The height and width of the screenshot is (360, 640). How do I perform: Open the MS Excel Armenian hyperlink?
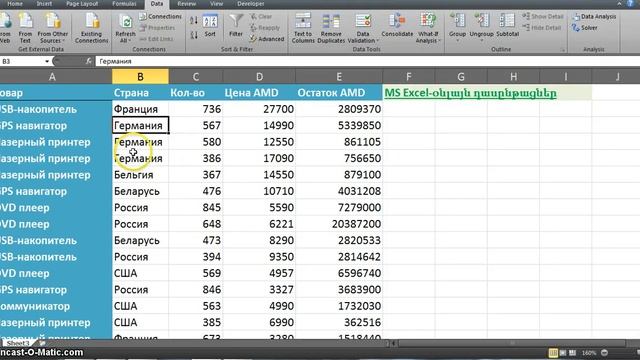[x=470, y=93]
